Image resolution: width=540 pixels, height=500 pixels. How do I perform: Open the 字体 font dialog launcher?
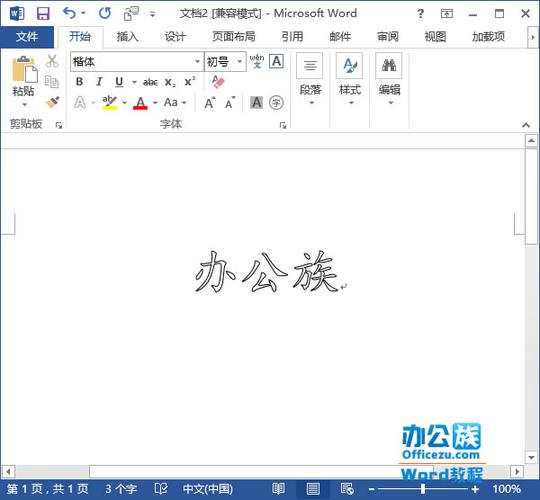[283, 125]
